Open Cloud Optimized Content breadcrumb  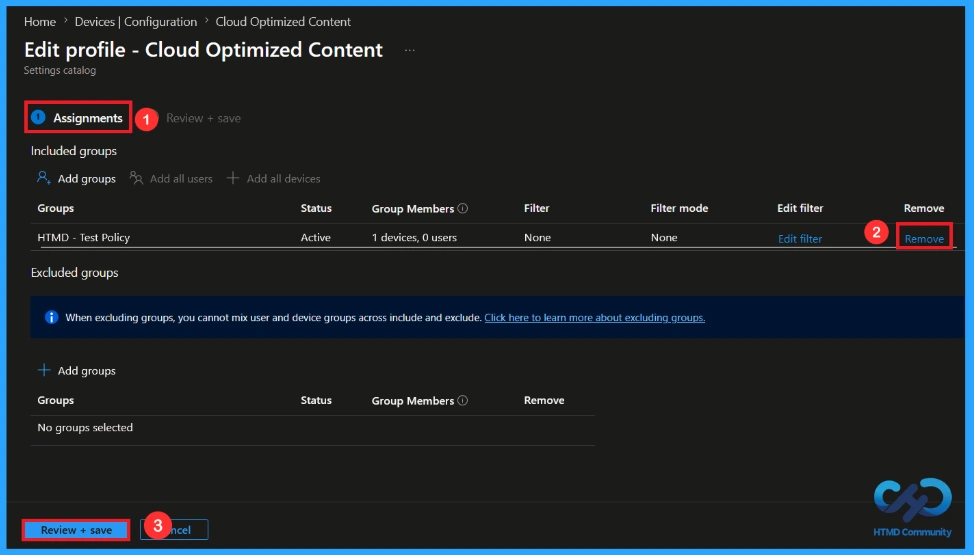(283, 22)
